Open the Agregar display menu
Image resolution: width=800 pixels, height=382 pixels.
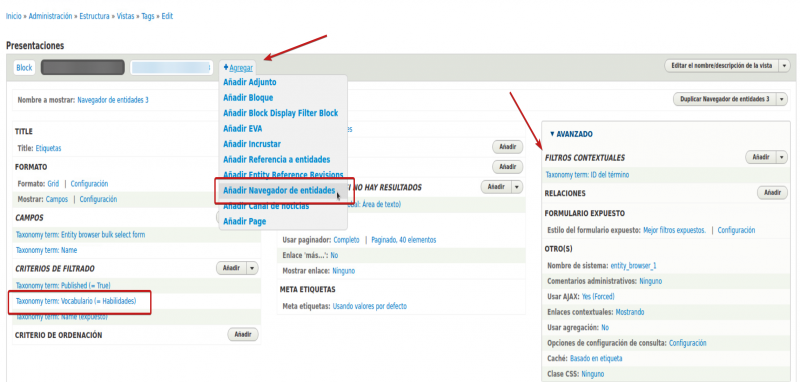tap(238, 67)
